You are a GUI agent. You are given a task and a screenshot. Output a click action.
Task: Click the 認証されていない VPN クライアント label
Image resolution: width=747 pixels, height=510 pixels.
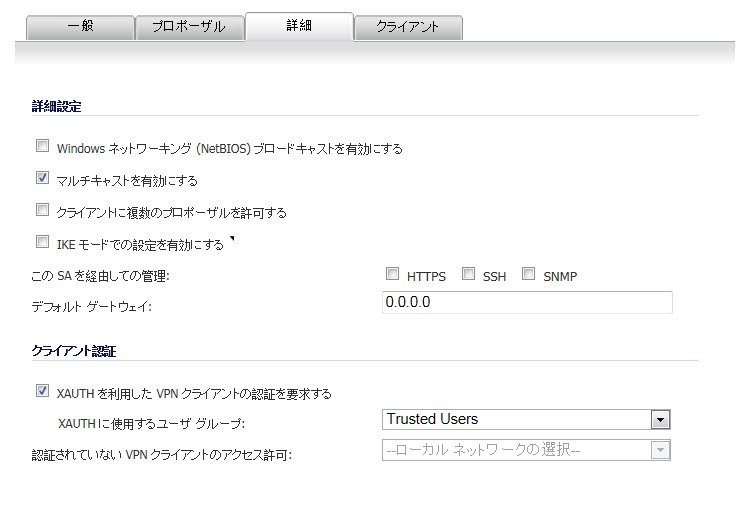[x=162, y=455]
